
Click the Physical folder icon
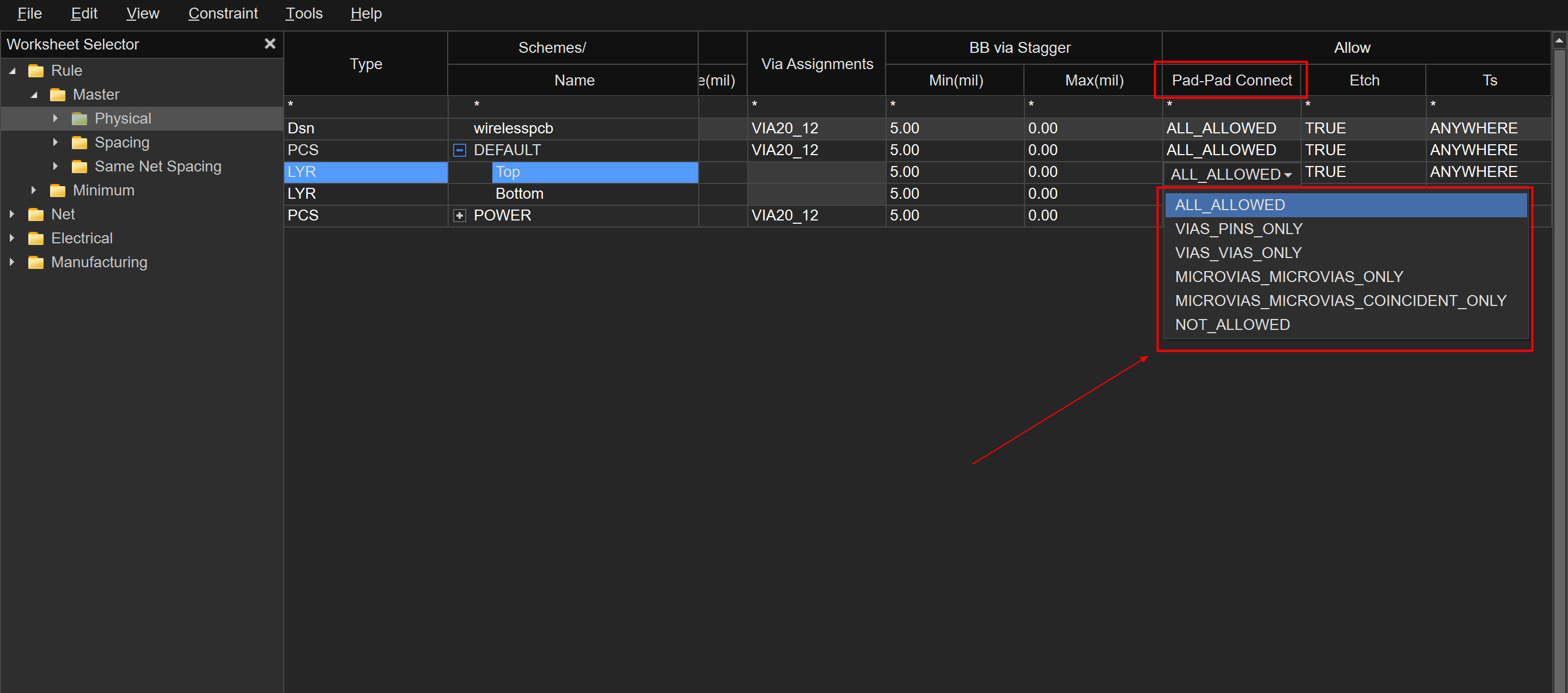coord(79,119)
